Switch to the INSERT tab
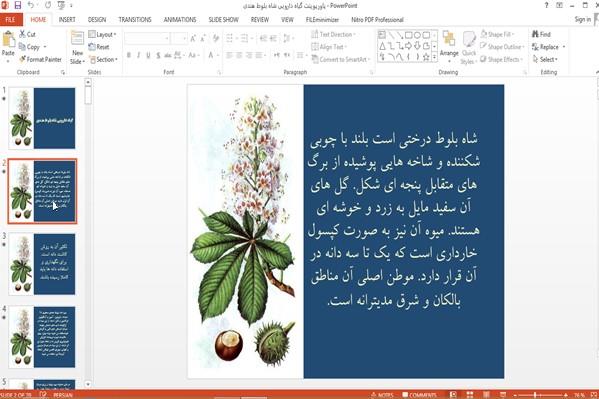The height and width of the screenshot is (399, 599). (x=67, y=19)
